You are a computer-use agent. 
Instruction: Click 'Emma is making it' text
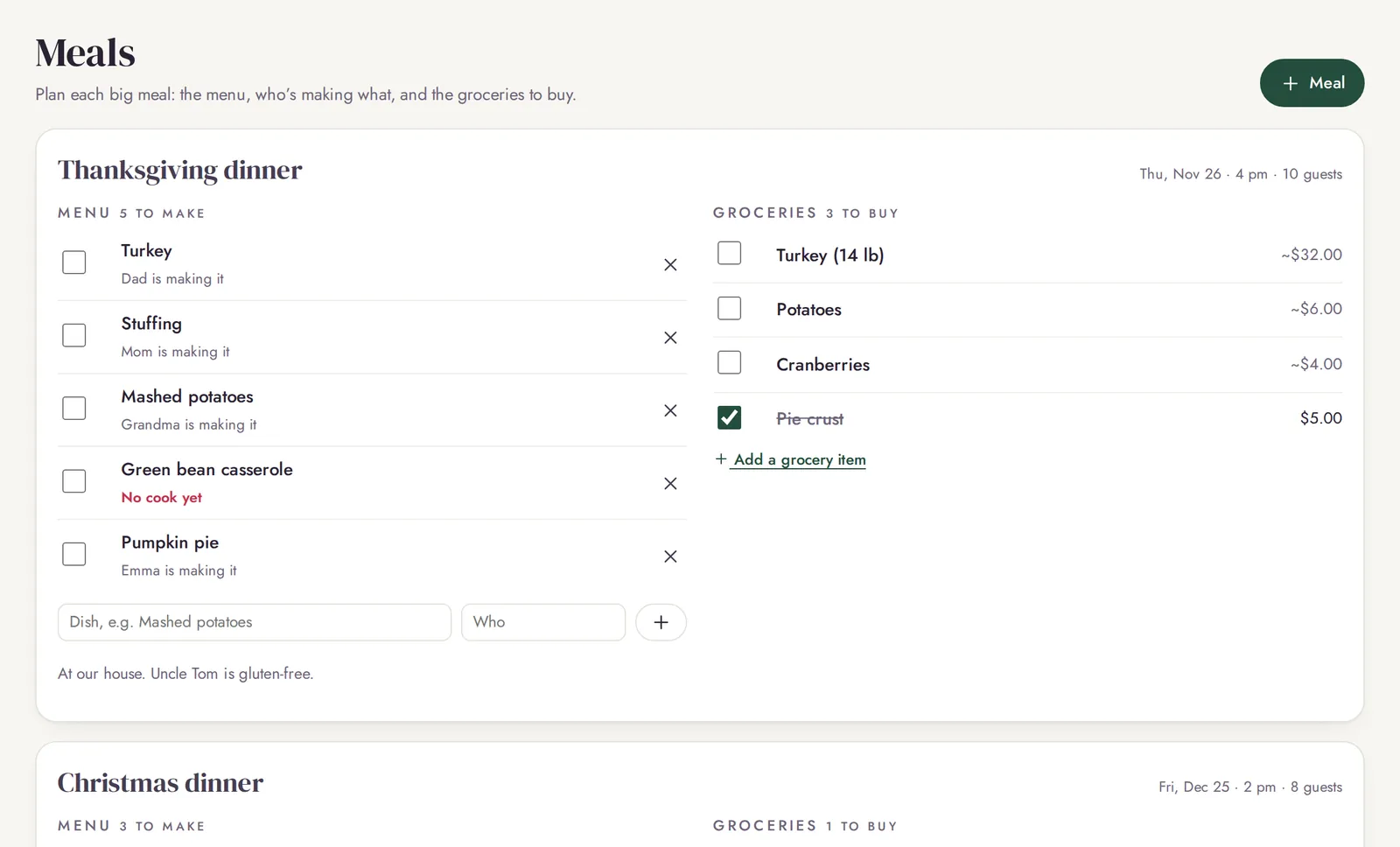tap(179, 570)
